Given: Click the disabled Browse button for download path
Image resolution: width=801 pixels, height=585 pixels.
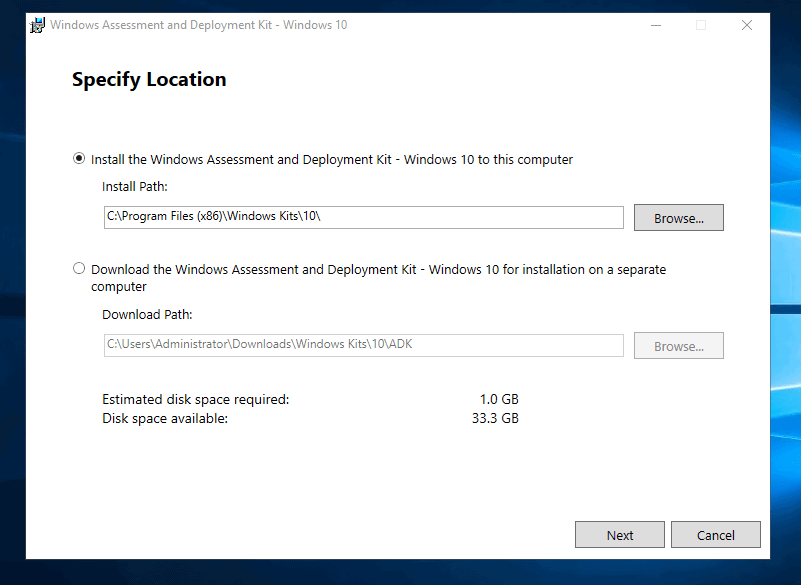Looking at the screenshot, I should pos(678,345).
